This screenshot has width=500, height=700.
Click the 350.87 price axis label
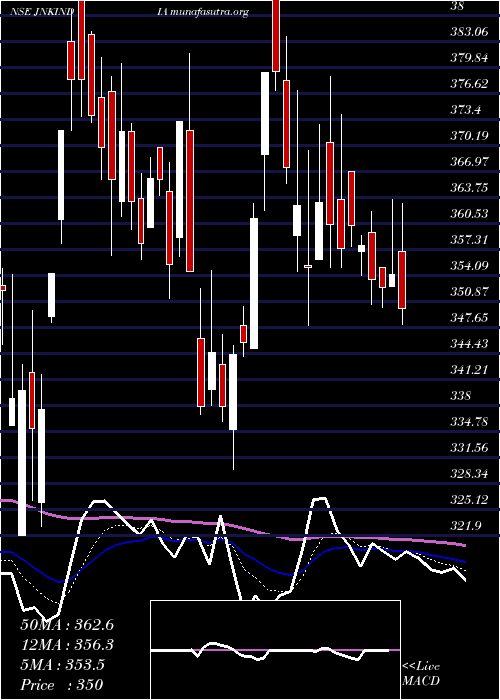pyautogui.click(x=469, y=292)
